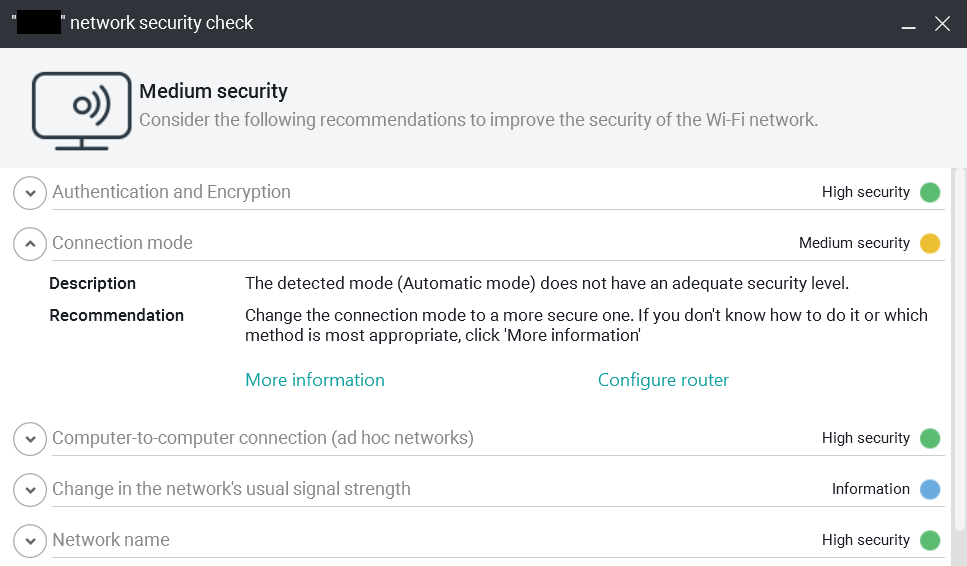Image resolution: width=967 pixels, height=566 pixels.
Task: Select Change in network's usual signal strength
Action: [231, 489]
